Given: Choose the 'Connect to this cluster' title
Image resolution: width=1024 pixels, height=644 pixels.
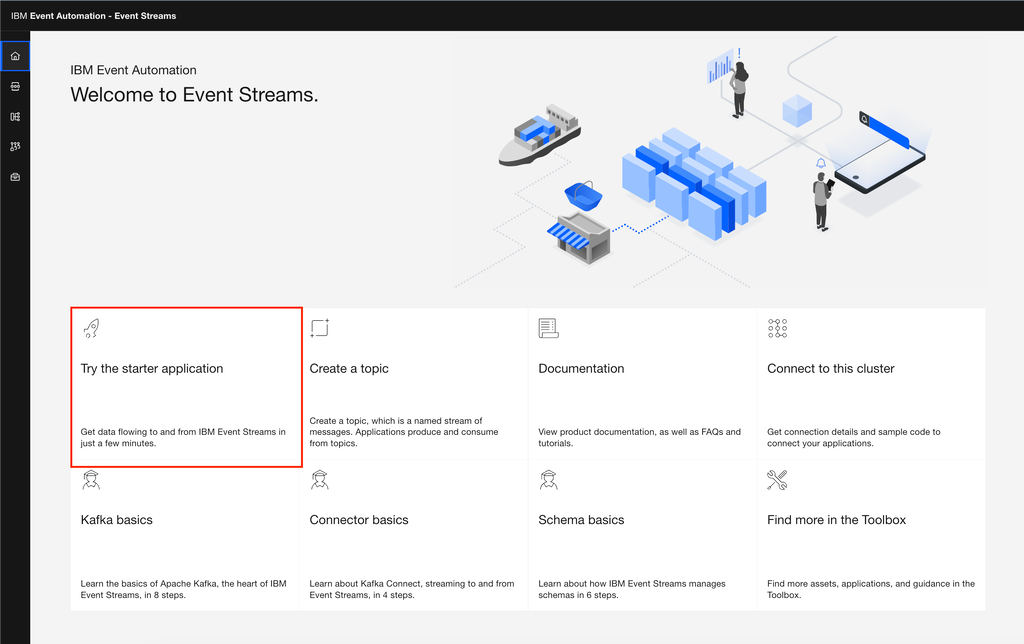Looking at the screenshot, I should pos(831,368).
